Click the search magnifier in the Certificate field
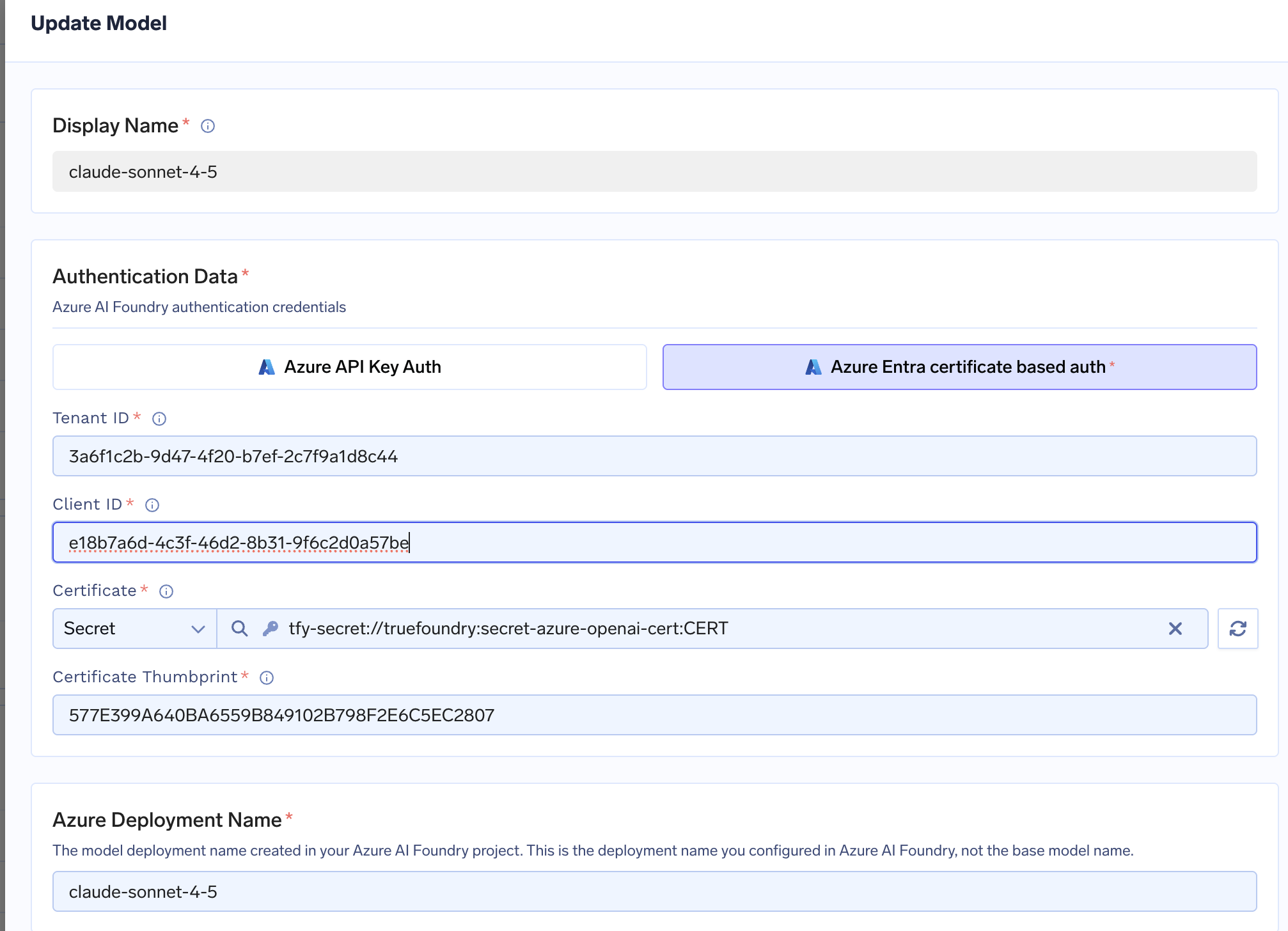 pos(239,629)
